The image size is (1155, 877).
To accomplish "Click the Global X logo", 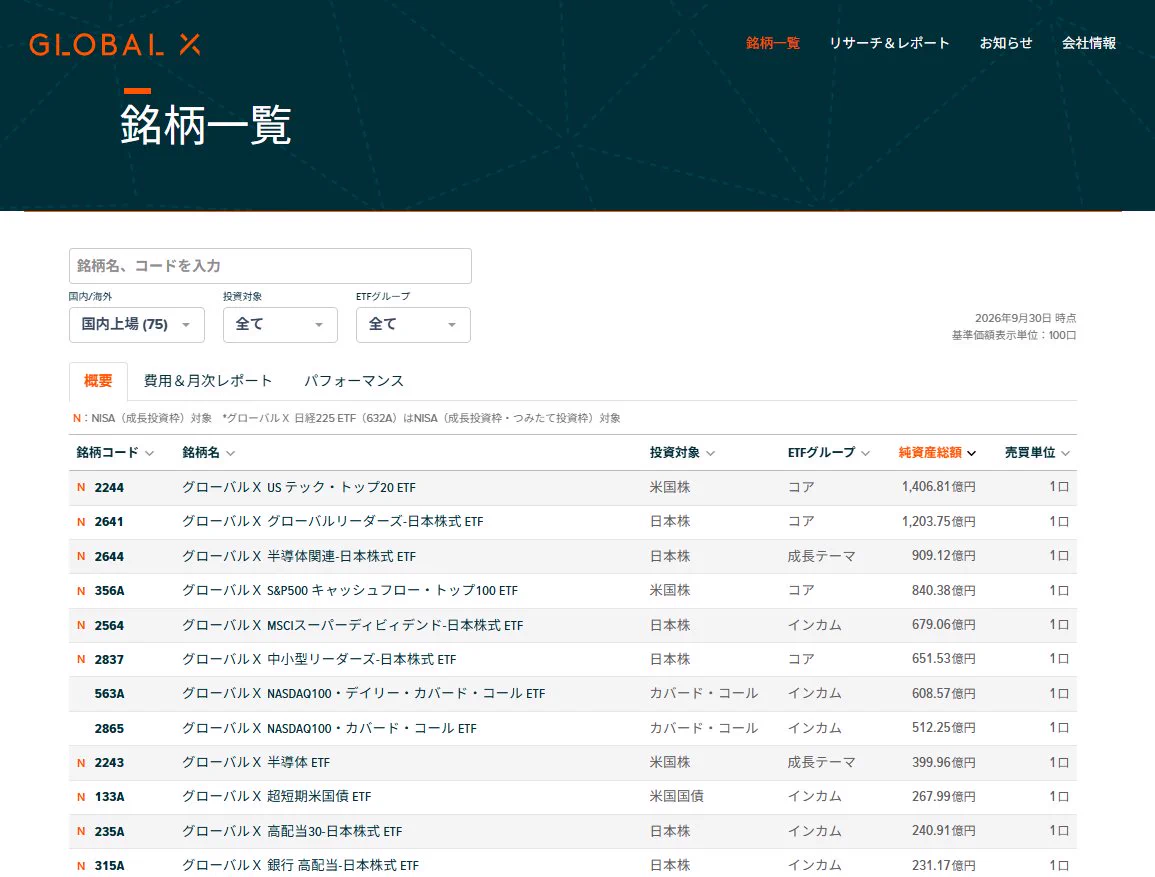I will point(115,44).
